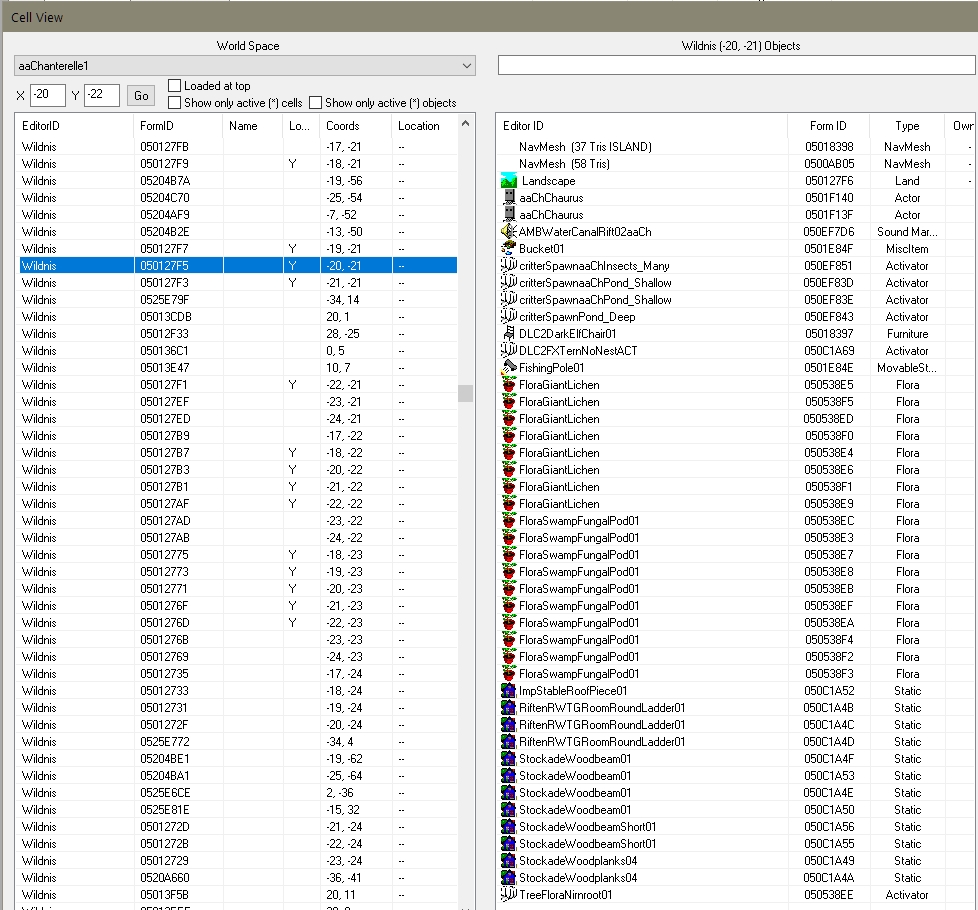Click the object filter text box
Image resolution: width=978 pixels, height=910 pixels.
tap(735, 65)
